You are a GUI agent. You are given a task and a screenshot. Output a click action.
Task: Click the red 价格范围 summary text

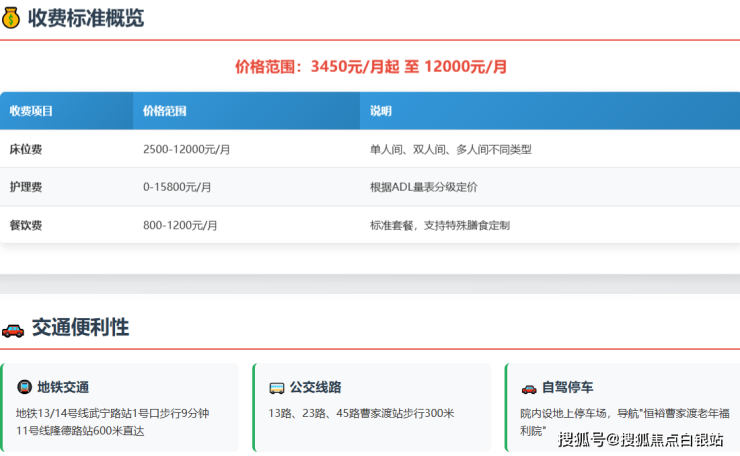point(370,67)
